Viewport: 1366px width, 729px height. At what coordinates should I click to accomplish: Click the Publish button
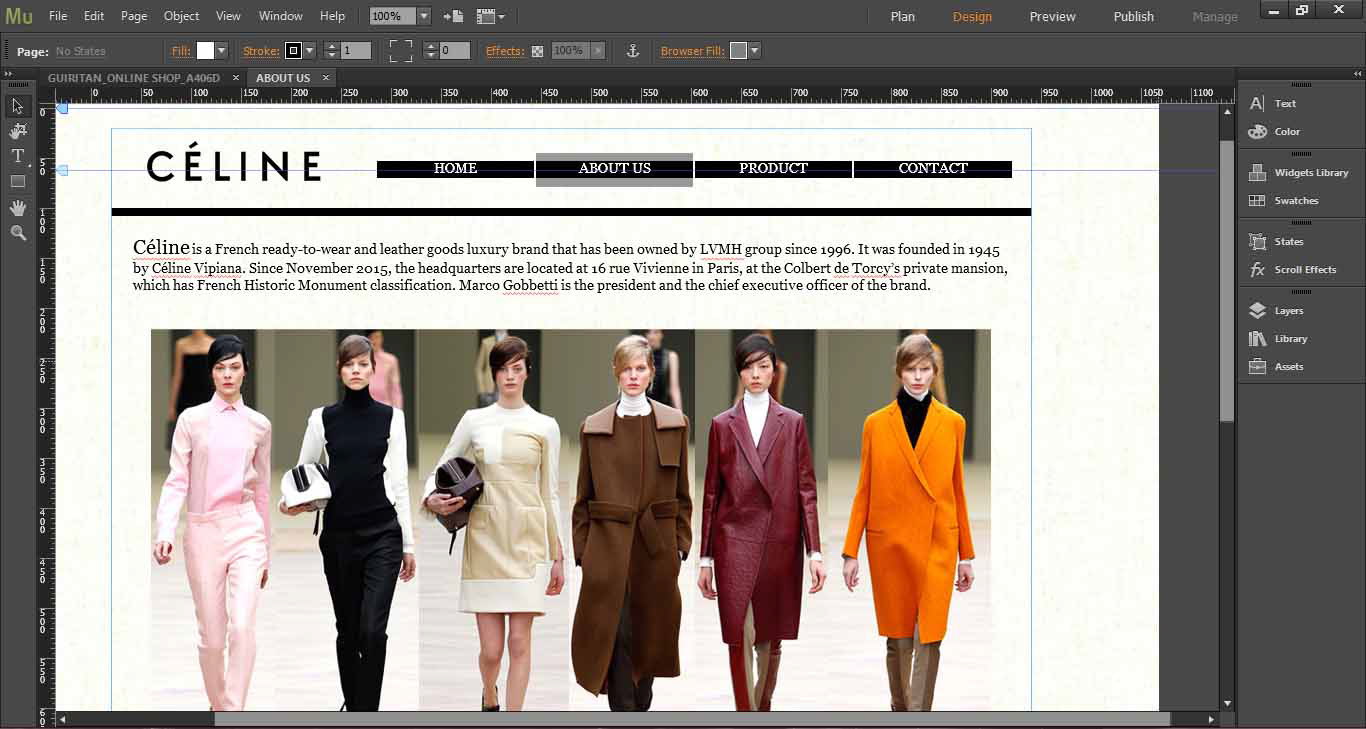click(1134, 16)
